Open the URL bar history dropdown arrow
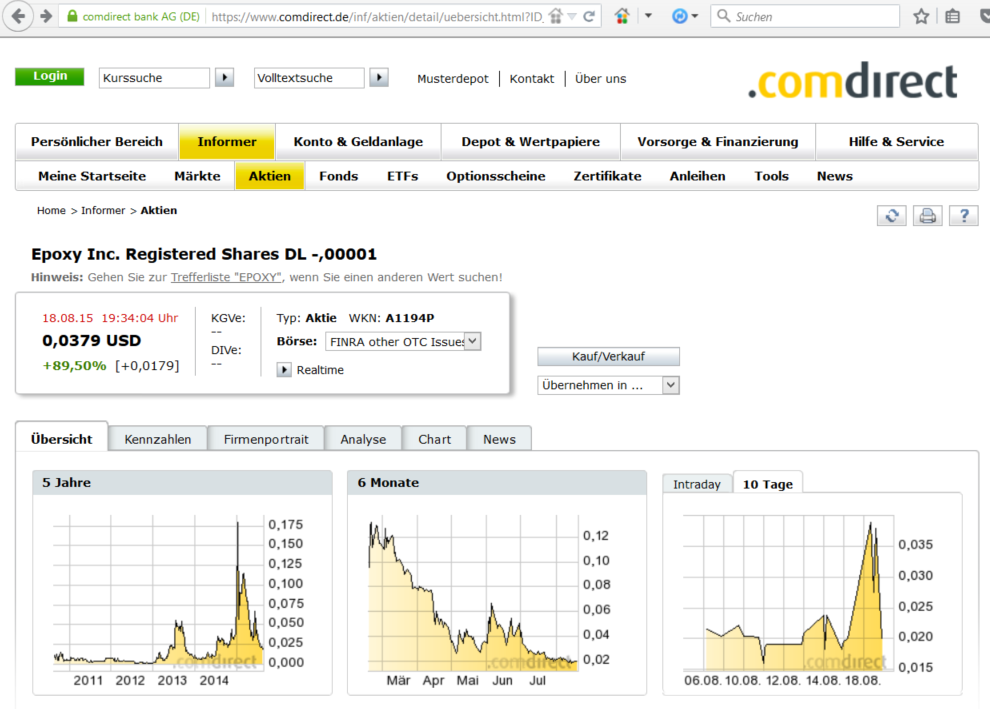The height and width of the screenshot is (709, 990). click(572, 16)
